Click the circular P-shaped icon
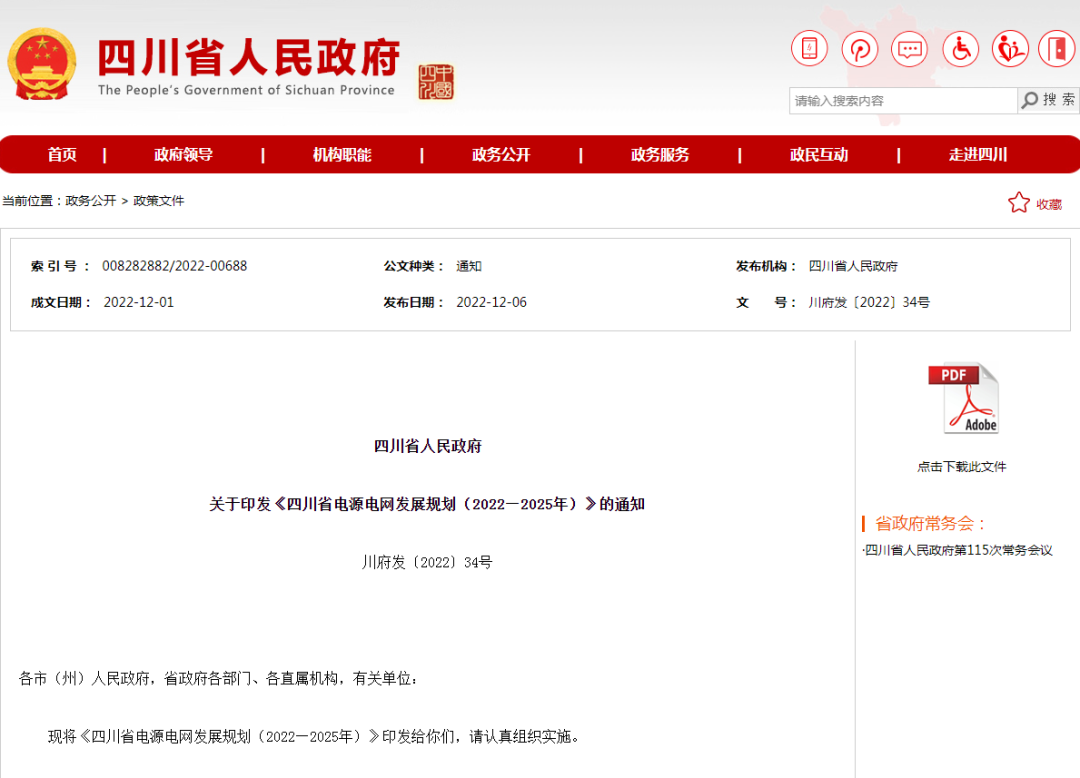The image size is (1080, 778). [859, 48]
